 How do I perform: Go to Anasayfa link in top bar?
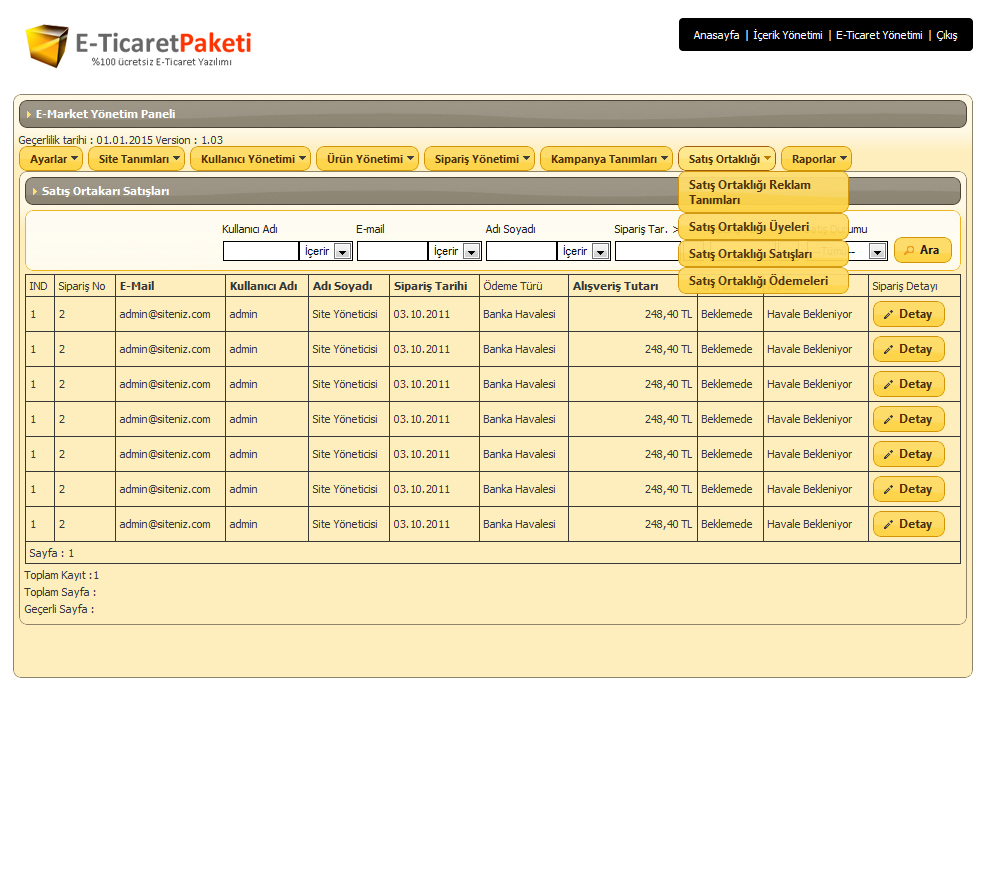click(716, 35)
